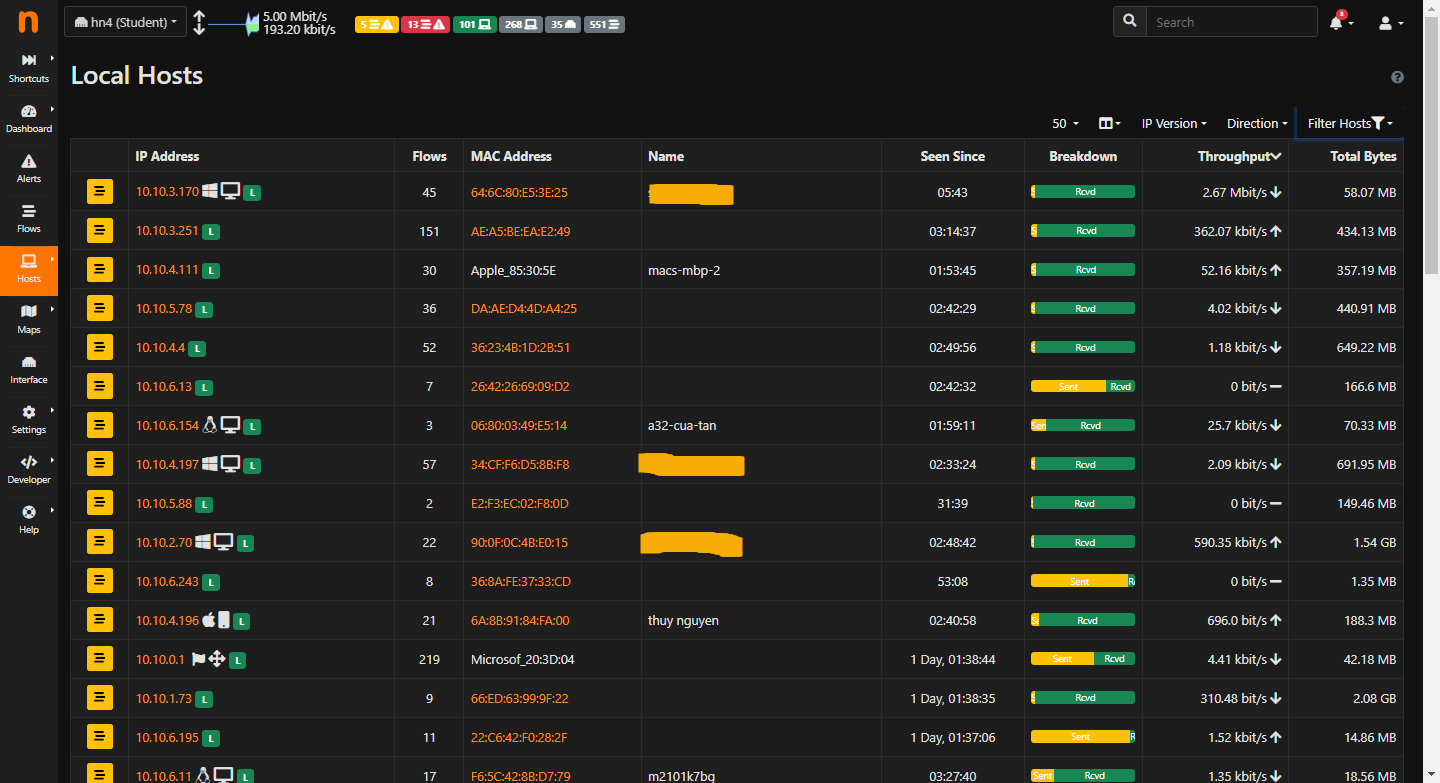Expand the Filter Hosts dropdown
Screen dimensions: 1440x783
pyautogui.click(x=1349, y=124)
